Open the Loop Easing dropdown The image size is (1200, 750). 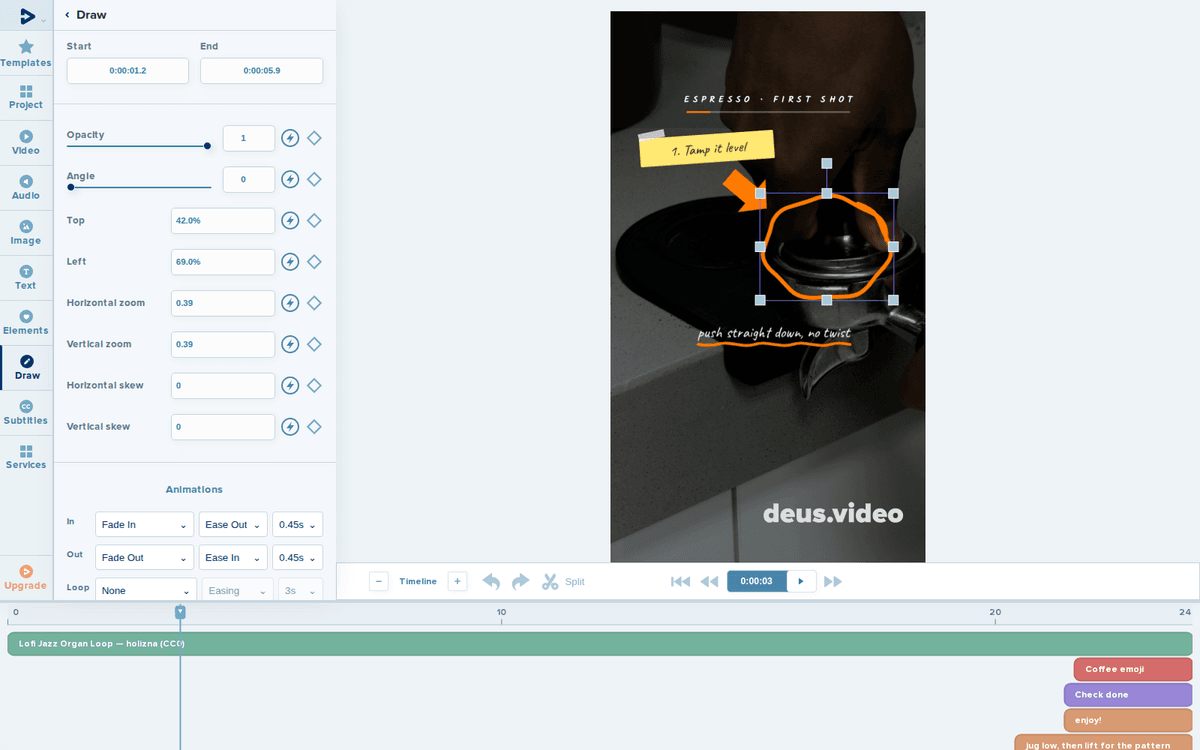(x=238, y=590)
